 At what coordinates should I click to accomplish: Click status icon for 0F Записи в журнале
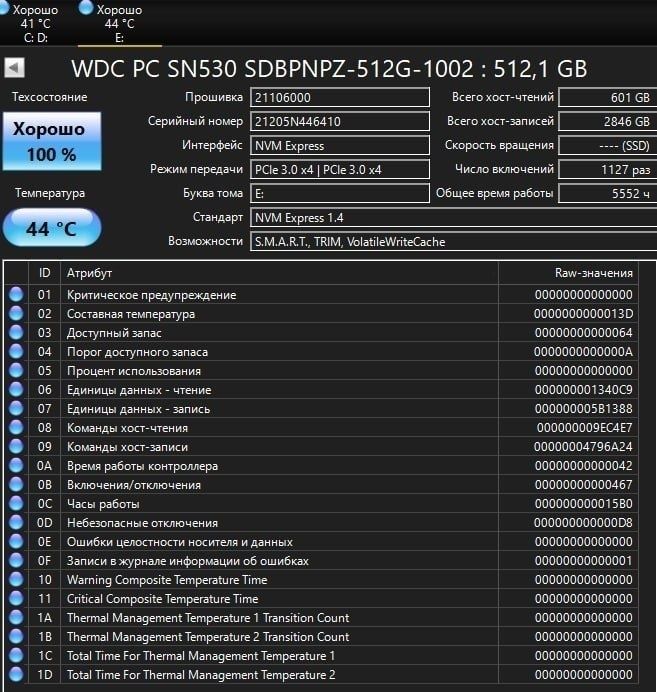point(16,560)
